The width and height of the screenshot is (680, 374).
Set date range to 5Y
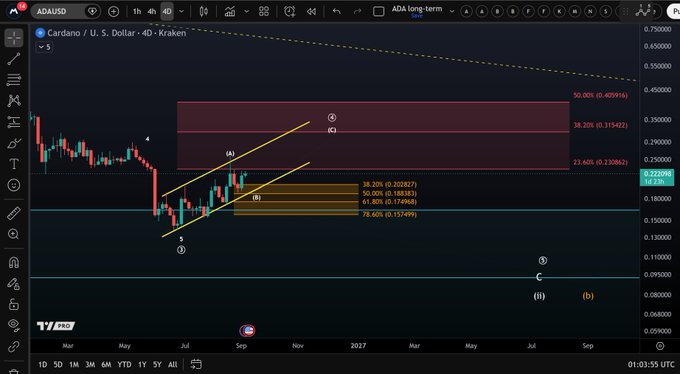(157, 364)
